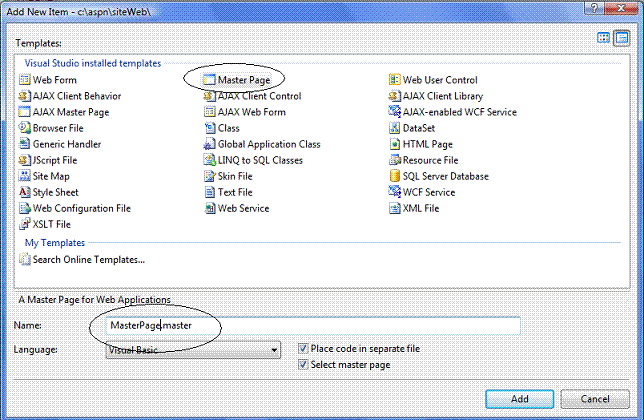Image resolution: width=644 pixels, height=420 pixels.
Task: Click the Search Online Templates... label
Action: pyautogui.click(x=89, y=259)
